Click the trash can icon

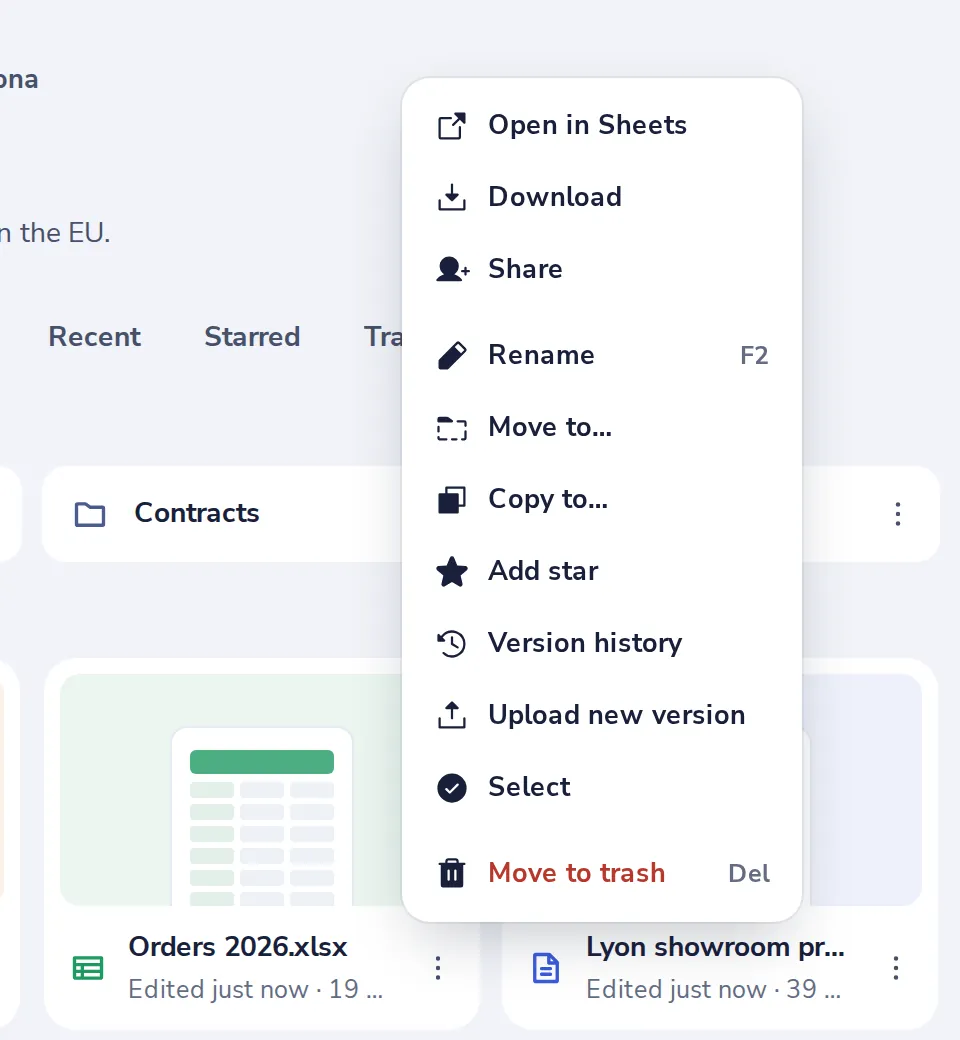452,873
